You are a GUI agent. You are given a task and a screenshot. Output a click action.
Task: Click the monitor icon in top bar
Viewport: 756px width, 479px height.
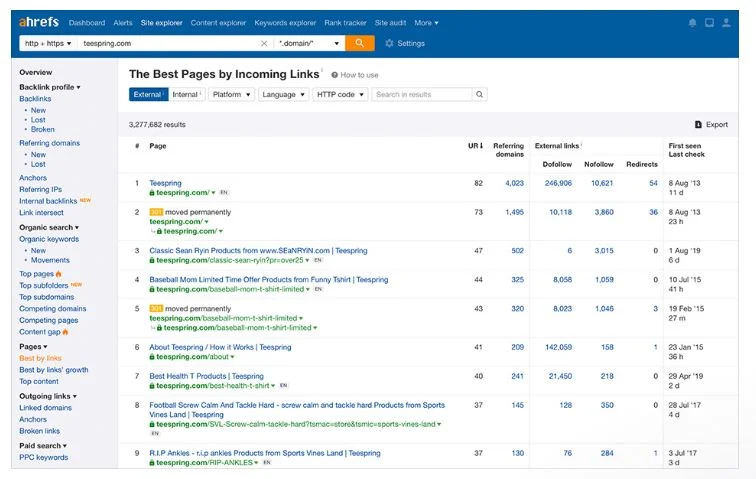pyautogui.click(x=709, y=23)
